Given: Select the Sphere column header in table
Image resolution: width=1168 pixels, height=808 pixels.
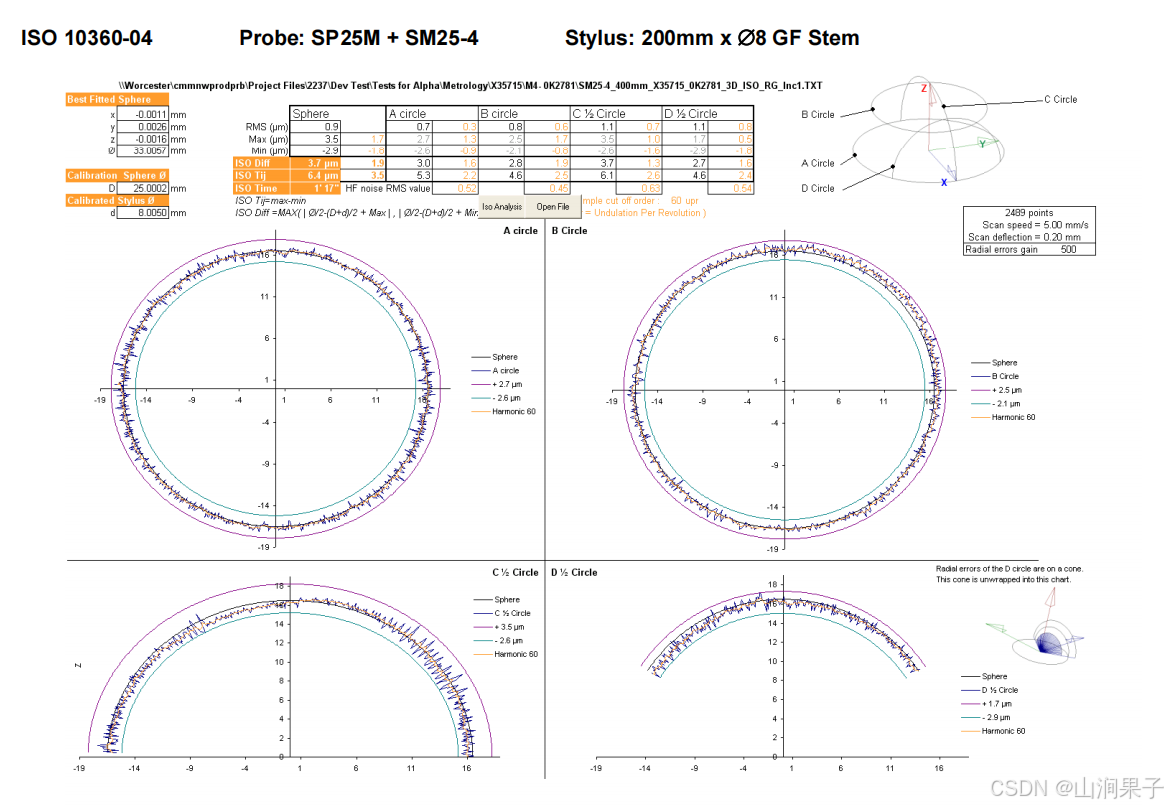Looking at the screenshot, I should pos(337,113).
